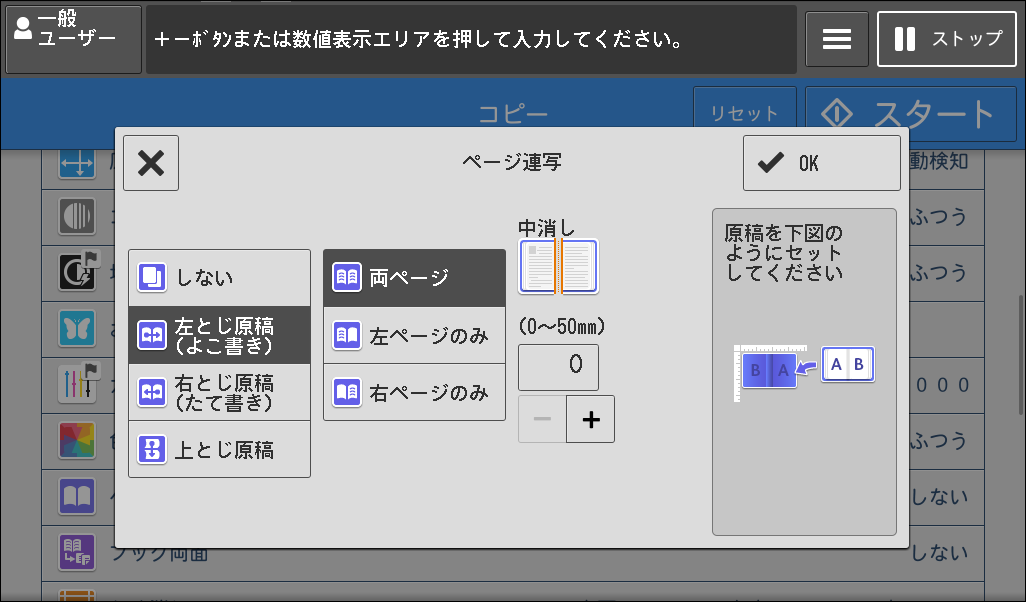Viewport: 1026px width, 602px height.
Task: Open the color balance sliders icon in sidebar
Action: [77, 385]
